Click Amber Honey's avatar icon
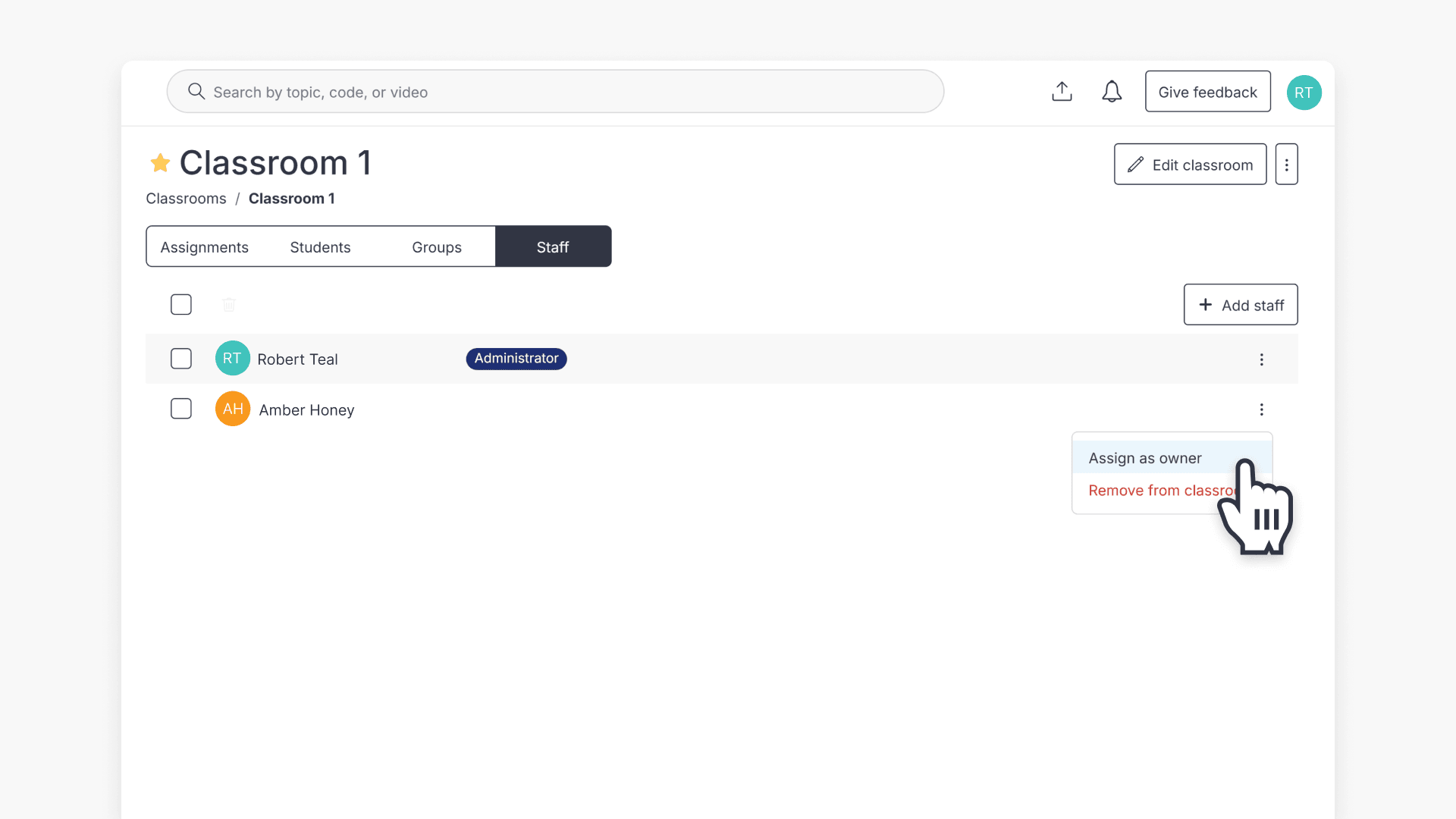 tap(232, 408)
